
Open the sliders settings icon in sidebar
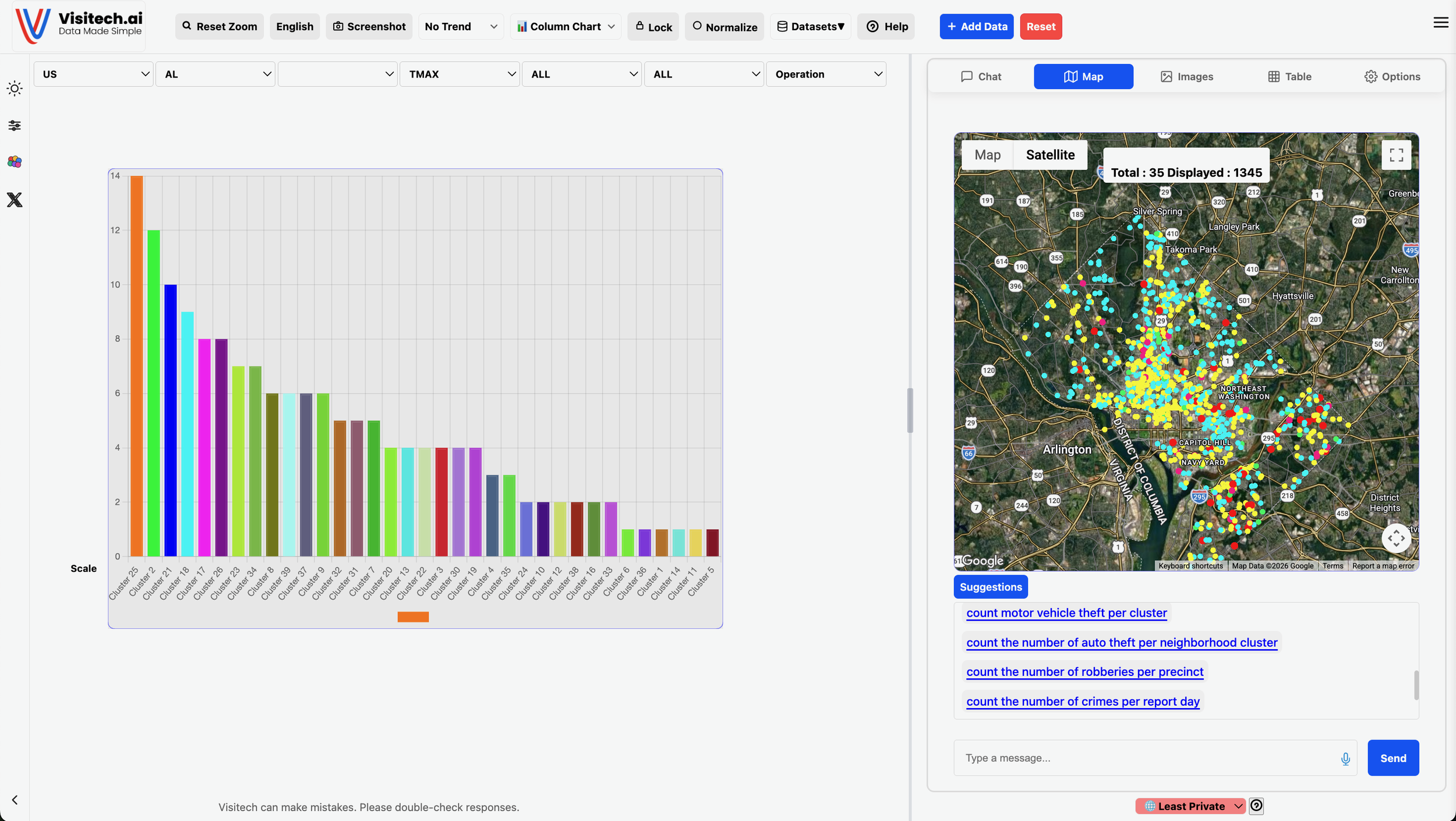coord(15,125)
